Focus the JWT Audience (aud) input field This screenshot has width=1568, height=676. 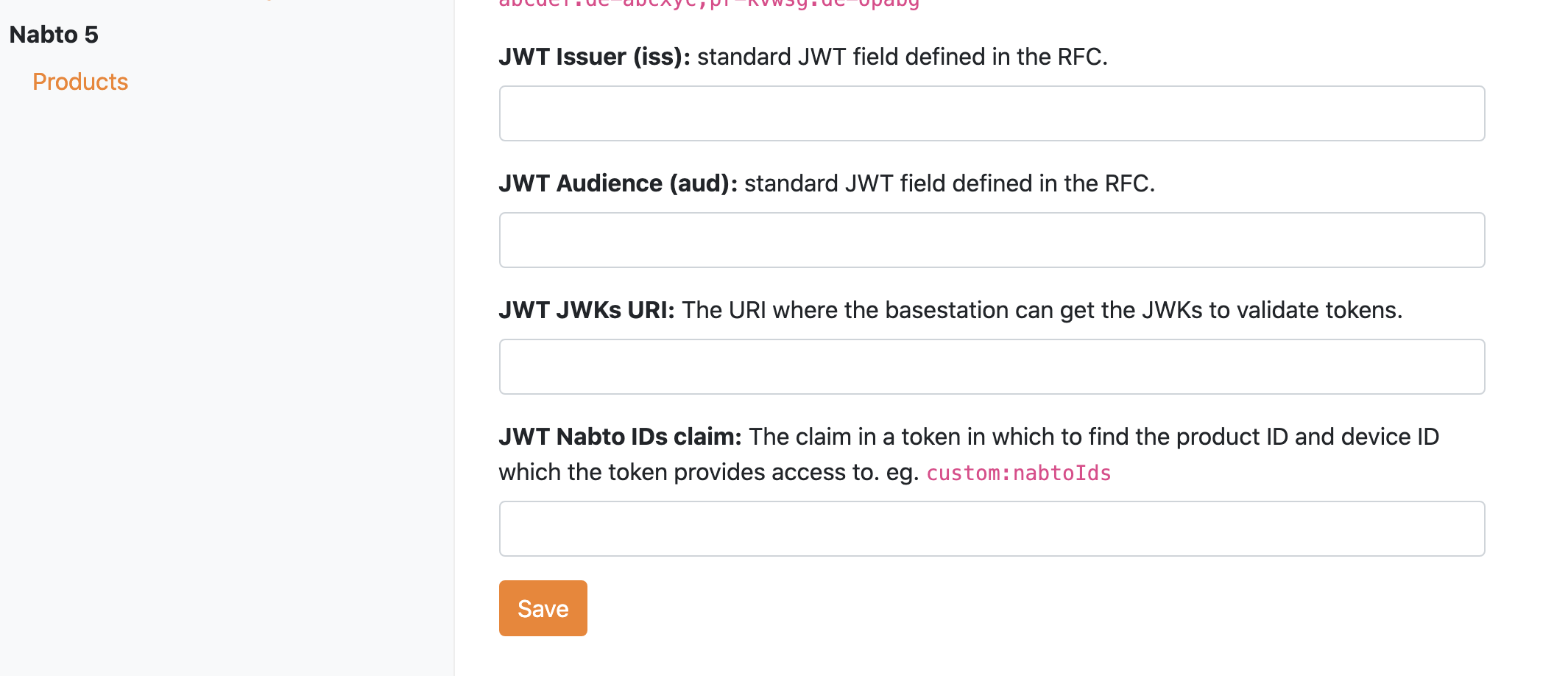tap(992, 240)
